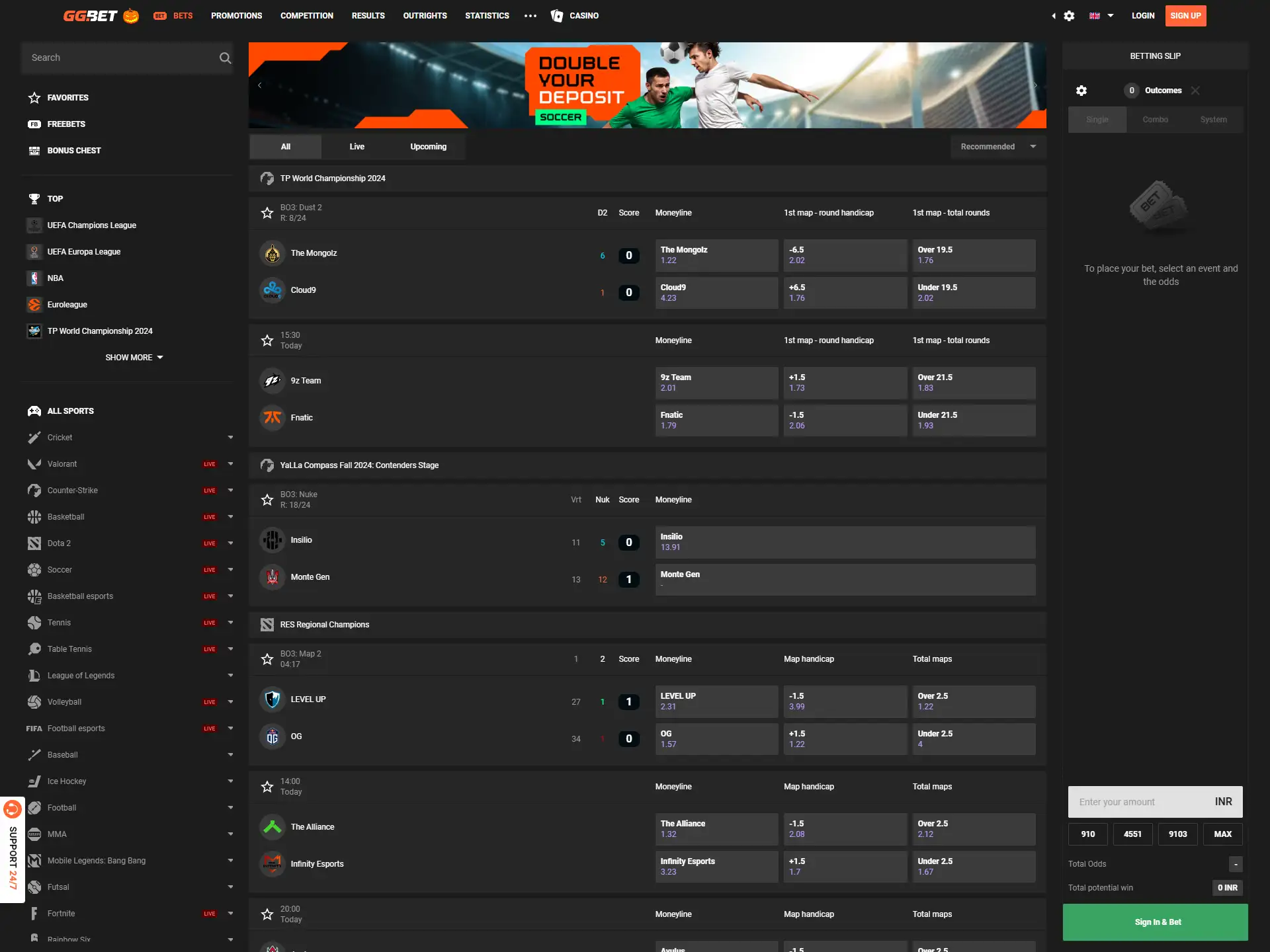Open TP World Championship 2024 header
Image resolution: width=1270 pixels, height=952 pixels.
click(x=647, y=178)
